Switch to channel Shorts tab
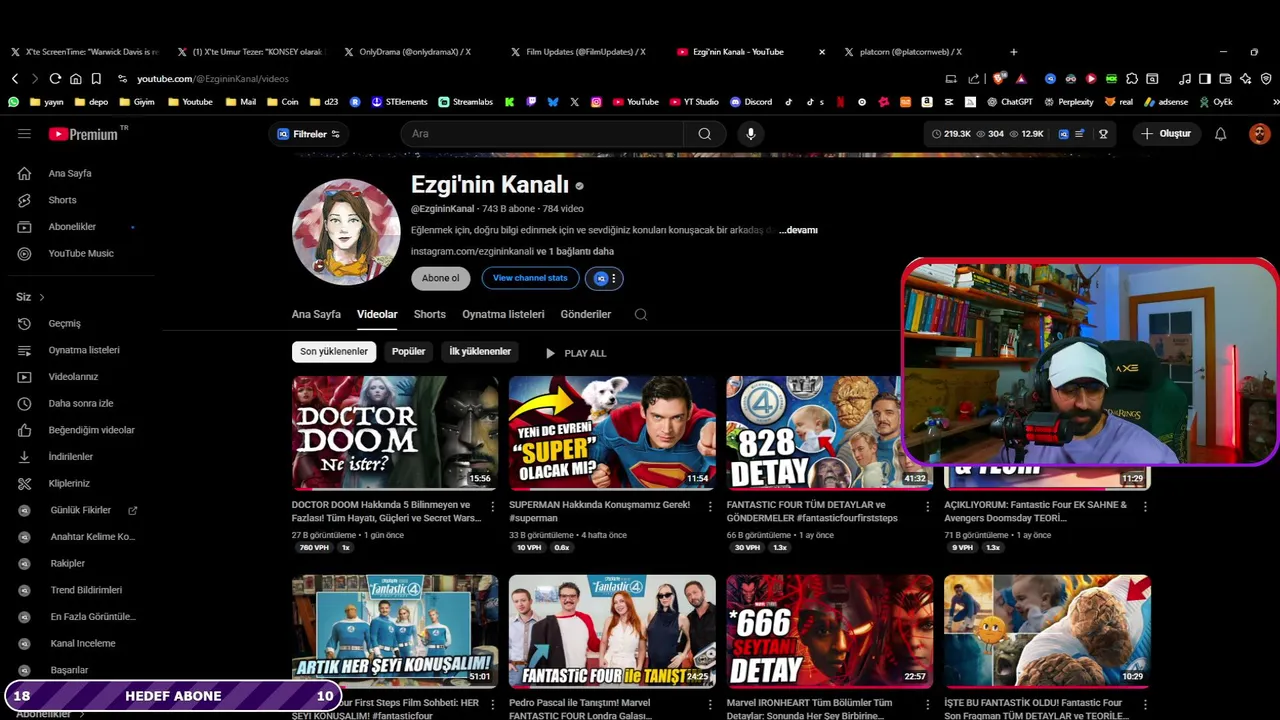The width and height of the screenshot is (1280, 720). tap(430, 314)
